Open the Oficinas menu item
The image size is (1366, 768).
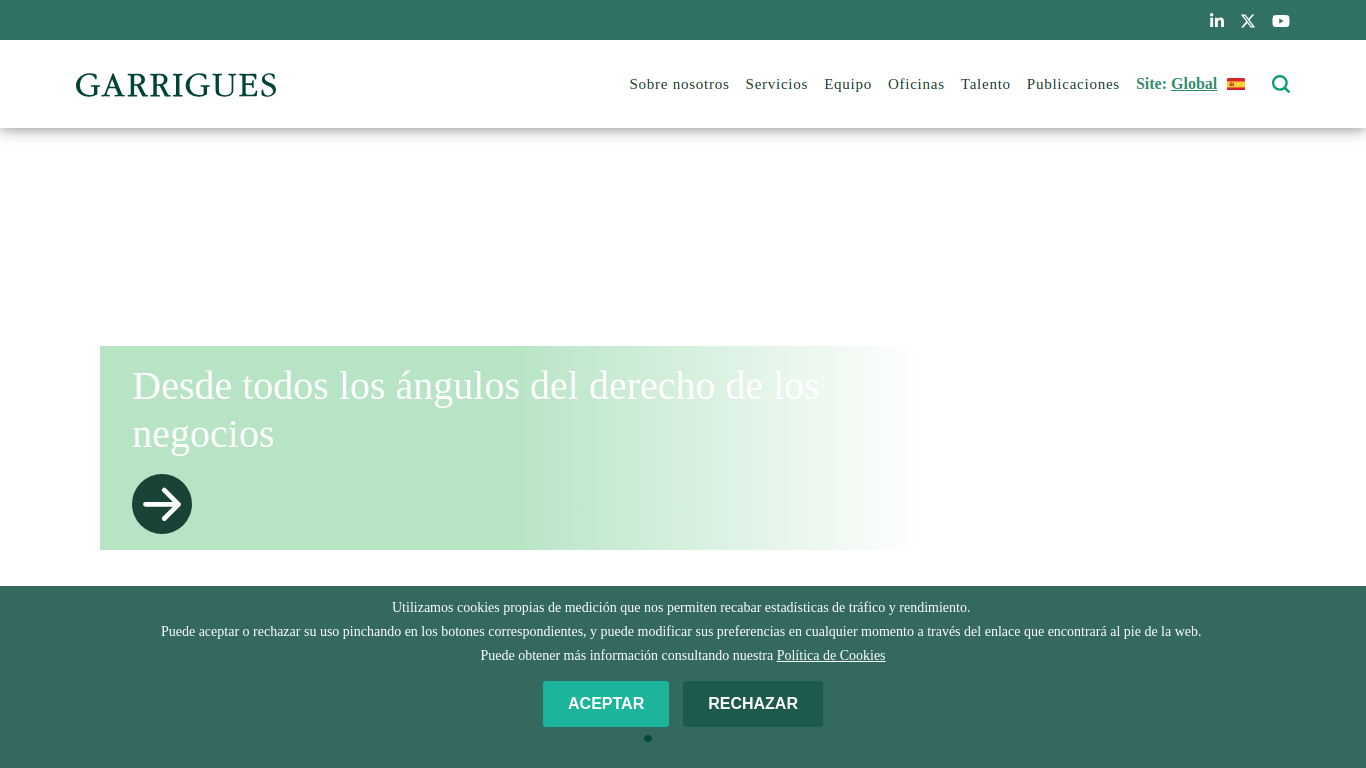[916, 84]
